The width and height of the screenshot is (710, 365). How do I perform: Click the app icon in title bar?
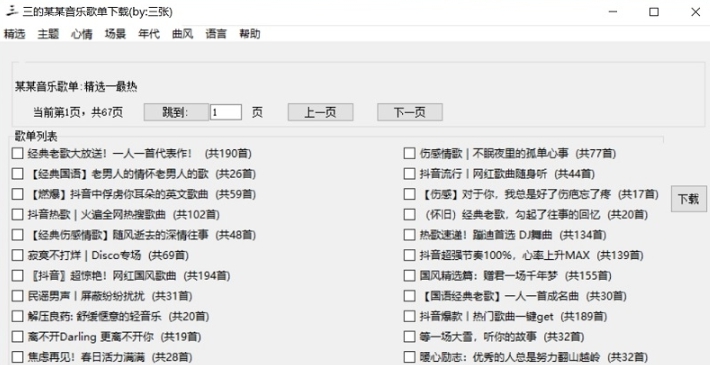coord(11,12)
